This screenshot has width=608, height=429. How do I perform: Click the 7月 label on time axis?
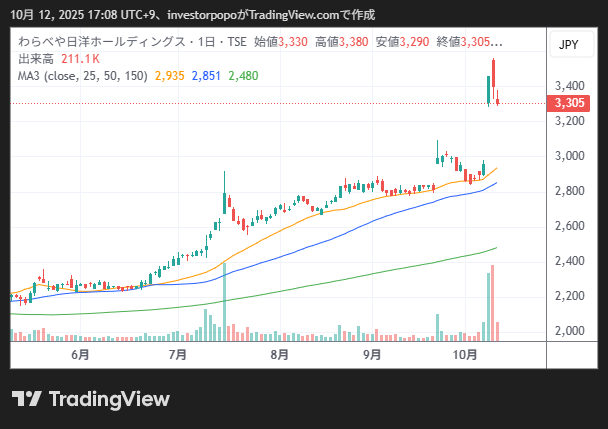coord(178,354)
